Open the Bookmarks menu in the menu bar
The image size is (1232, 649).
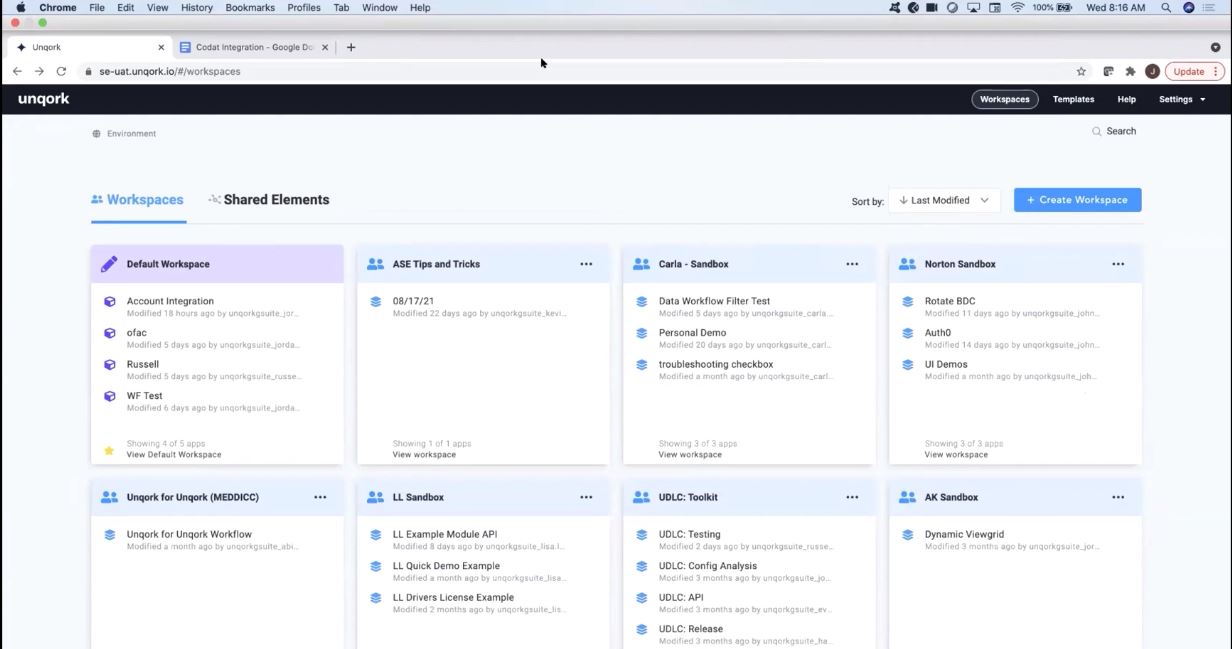[249, 7]
